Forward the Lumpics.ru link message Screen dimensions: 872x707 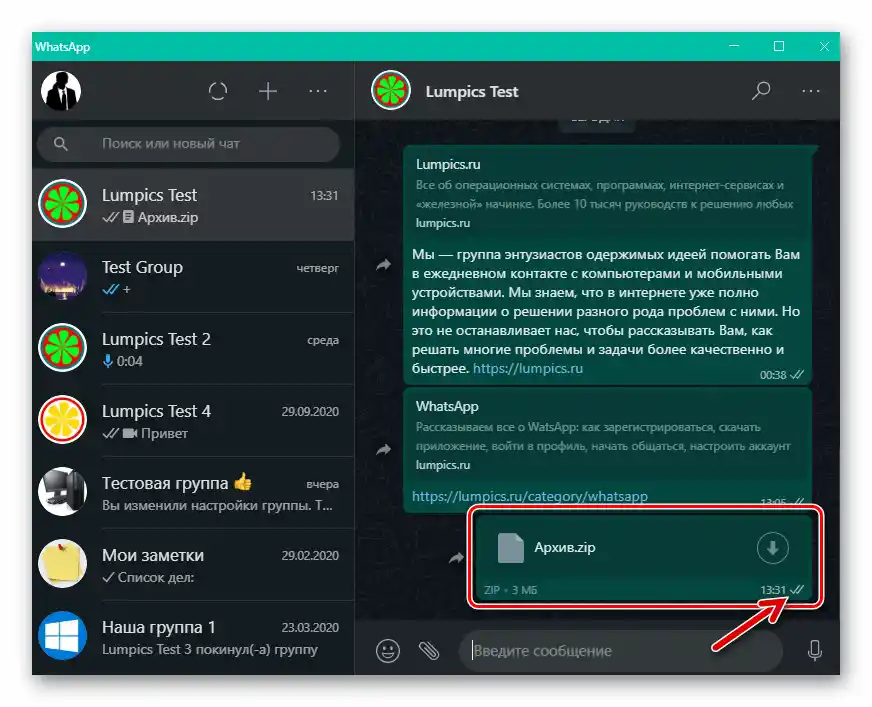(x=383, y=265)
